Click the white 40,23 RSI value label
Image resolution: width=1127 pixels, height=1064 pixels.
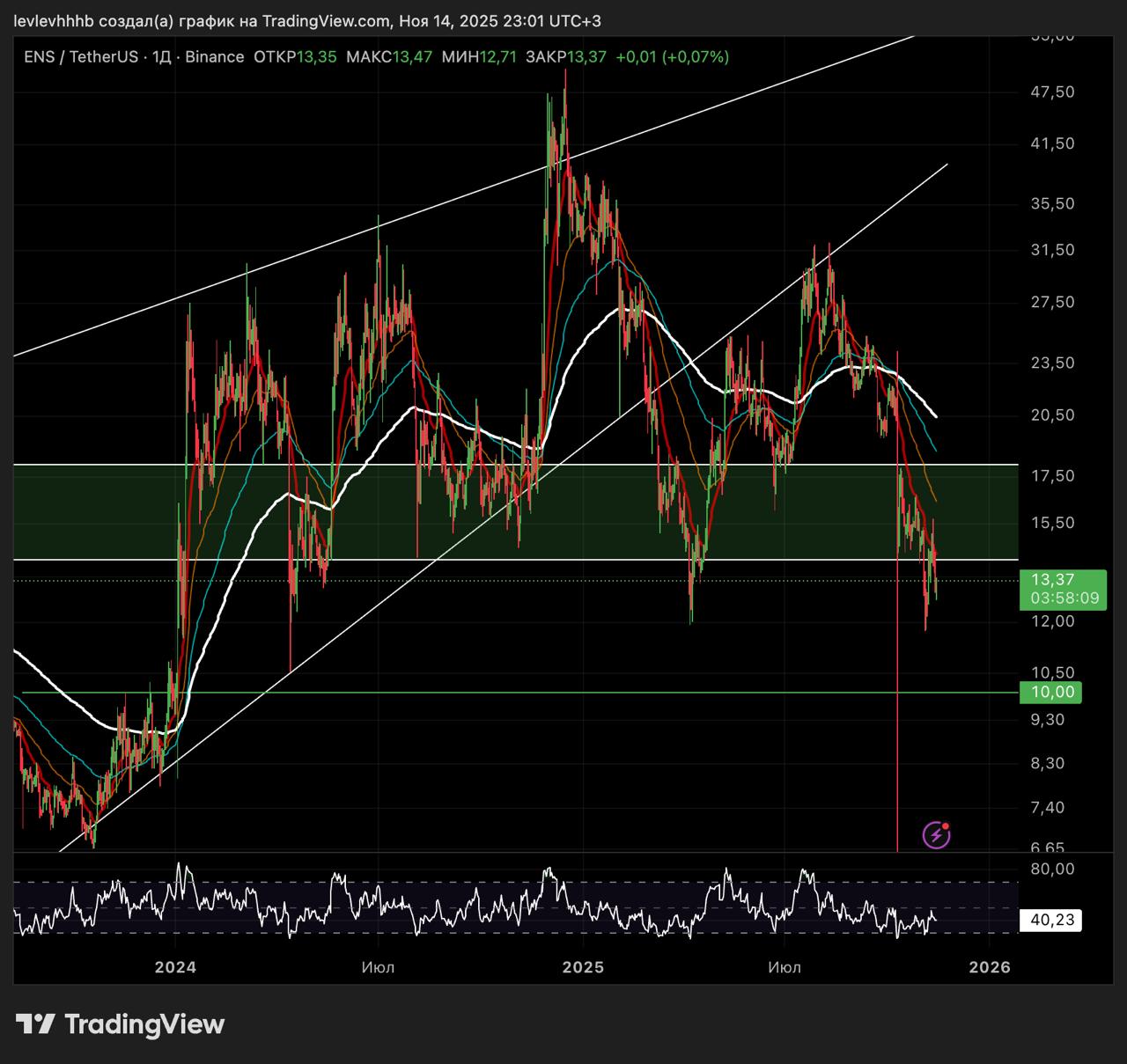coord(1051,921)
